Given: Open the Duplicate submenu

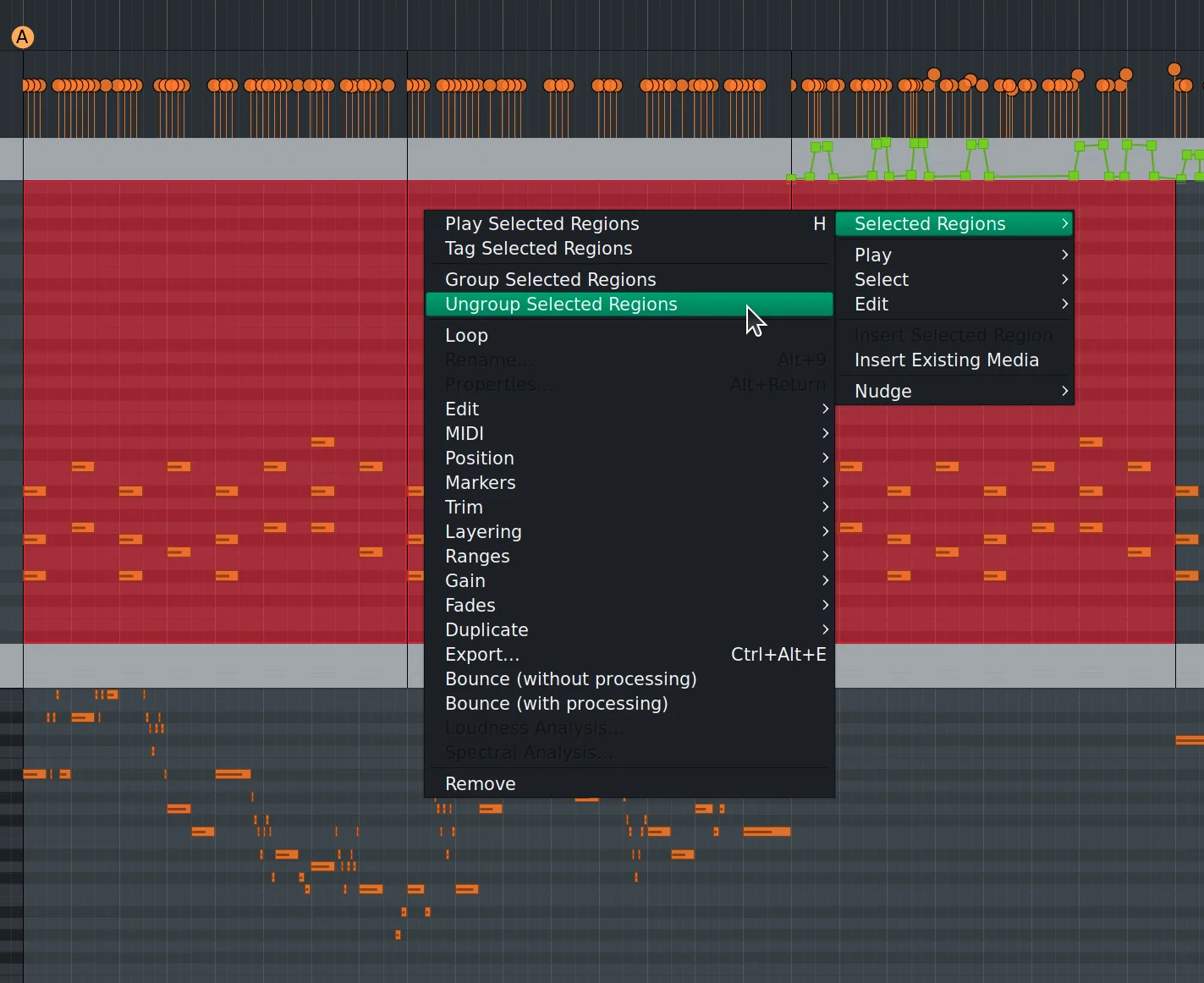Looking at the screenshot, I should tap(629, 629).
